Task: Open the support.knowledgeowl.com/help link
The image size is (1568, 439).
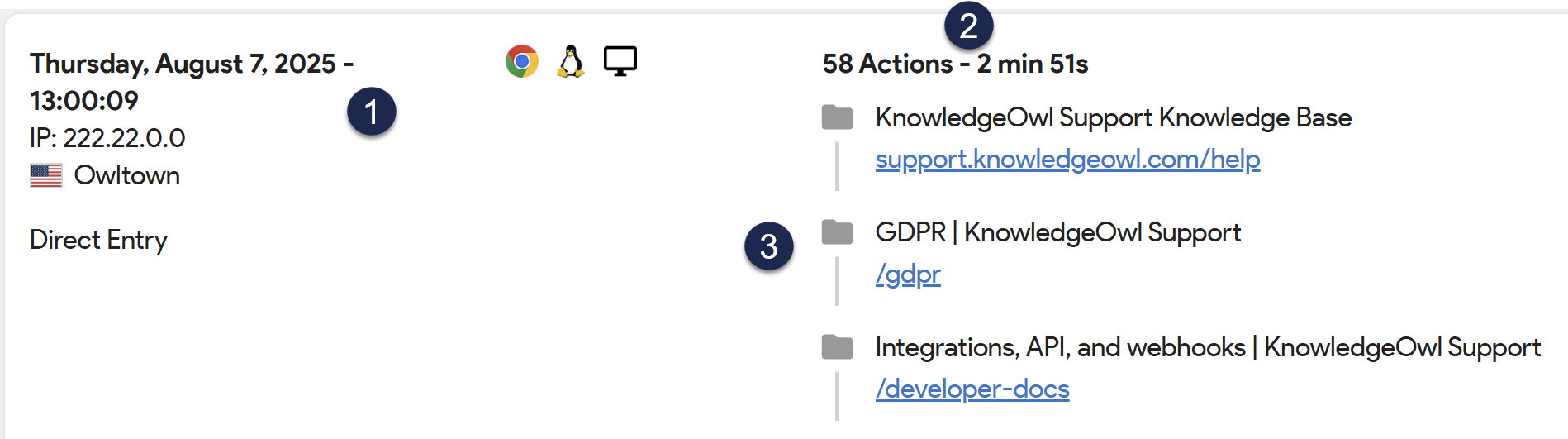Action: tap(1067, 159)
